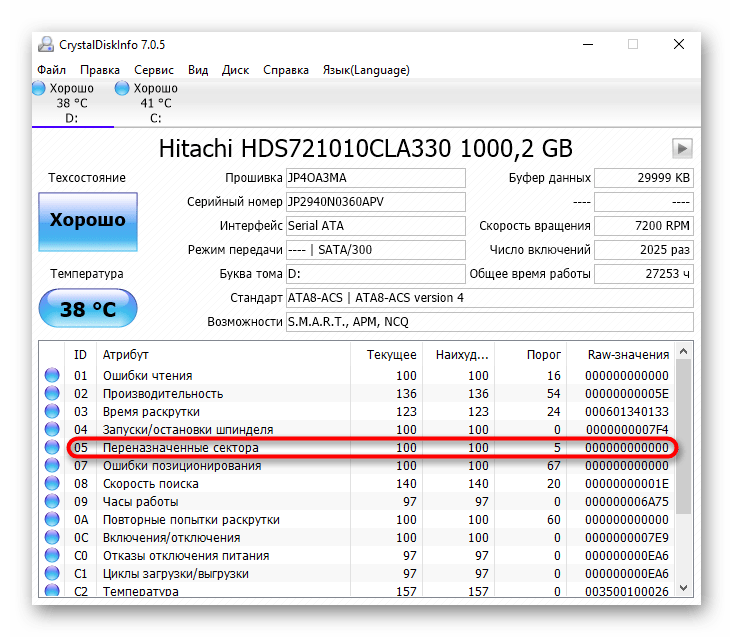The image size is (733, 637).
Task: Close the CrystalDiskInfo window
Action: (x=679, y=44)
